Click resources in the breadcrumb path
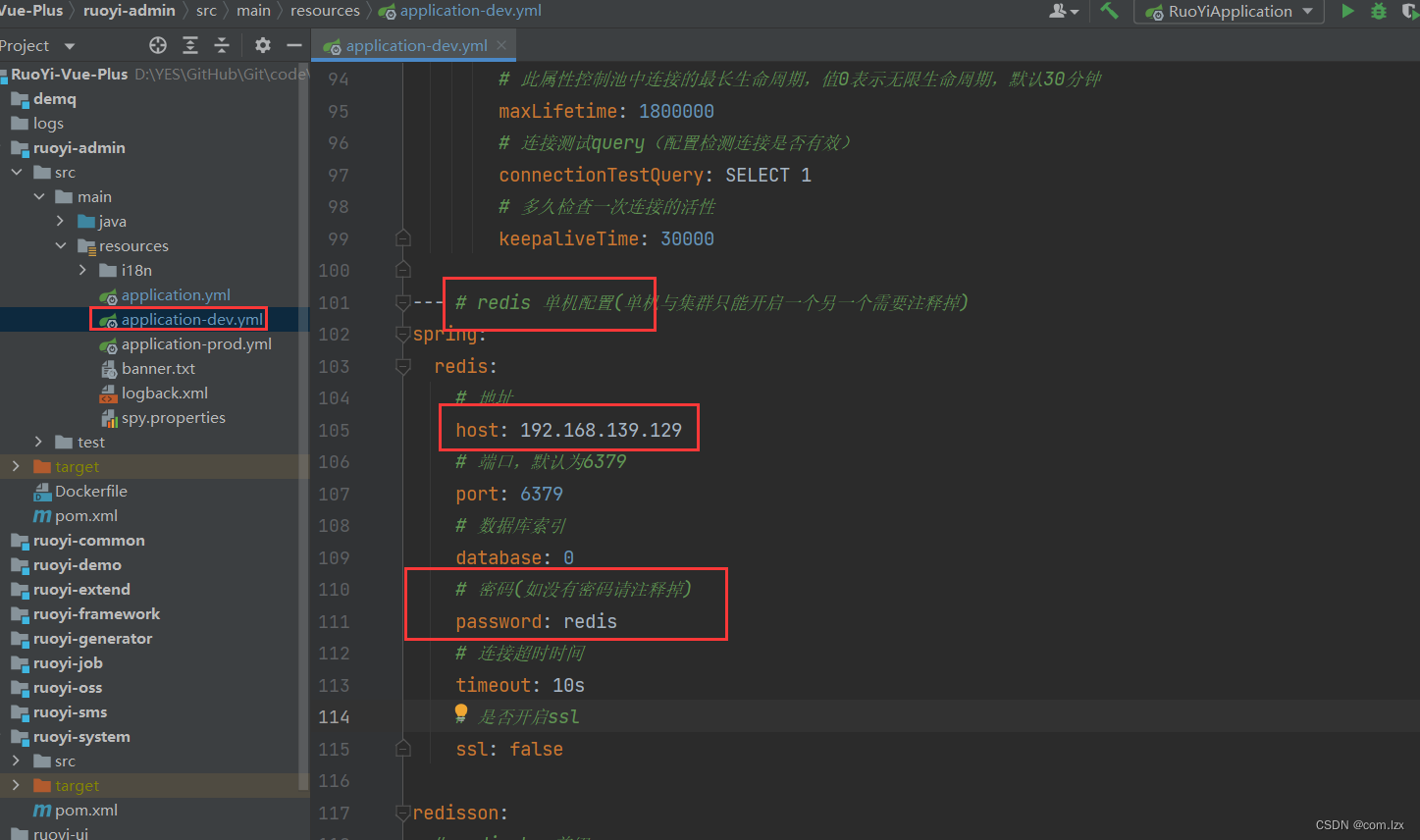Viewport: 1420px width, 840px height. tap(325, 11)
